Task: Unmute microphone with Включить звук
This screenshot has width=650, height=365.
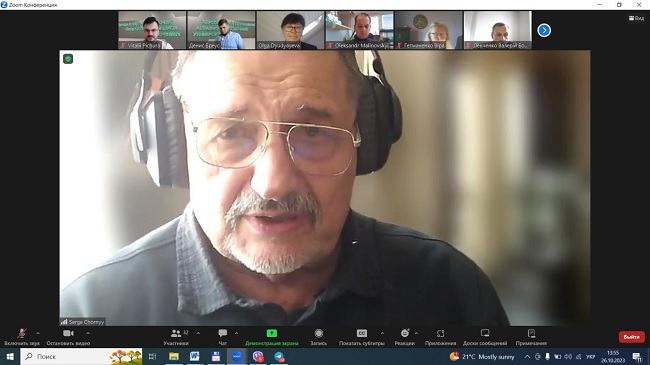Action: pos(22,337)
